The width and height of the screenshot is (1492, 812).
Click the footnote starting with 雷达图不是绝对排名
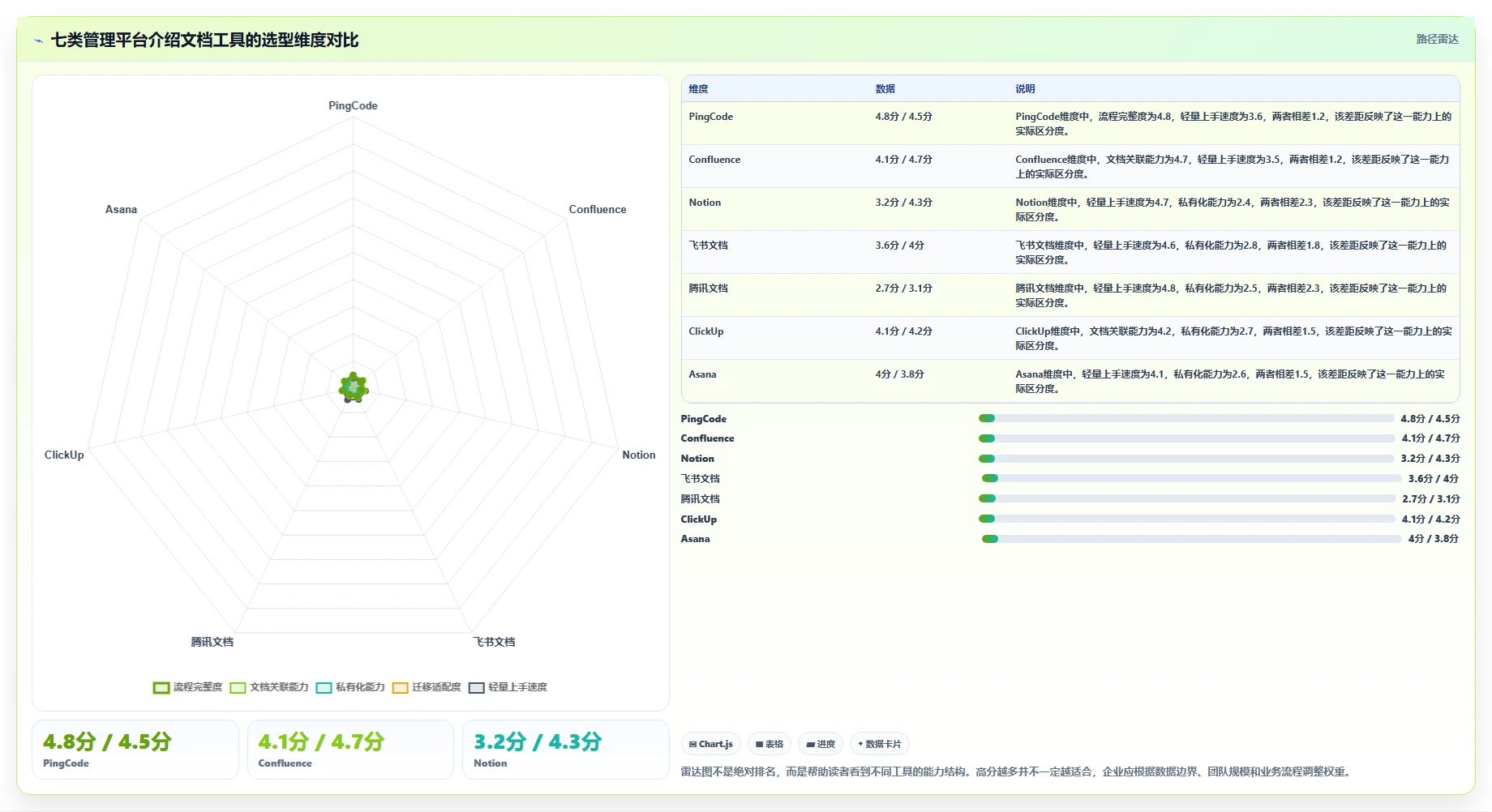click(x=1017, y=771)
